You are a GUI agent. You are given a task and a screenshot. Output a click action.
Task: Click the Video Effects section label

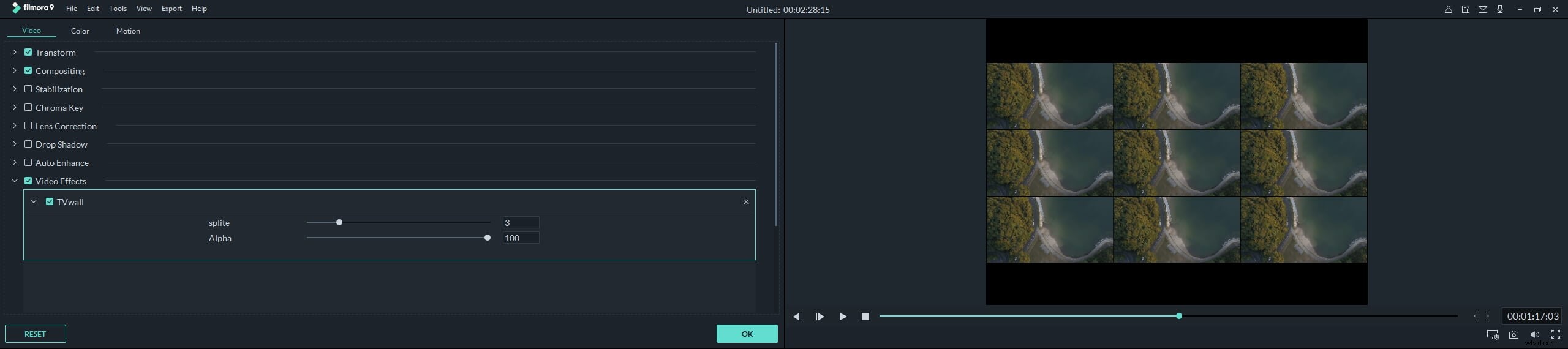(x=61, y=181)
